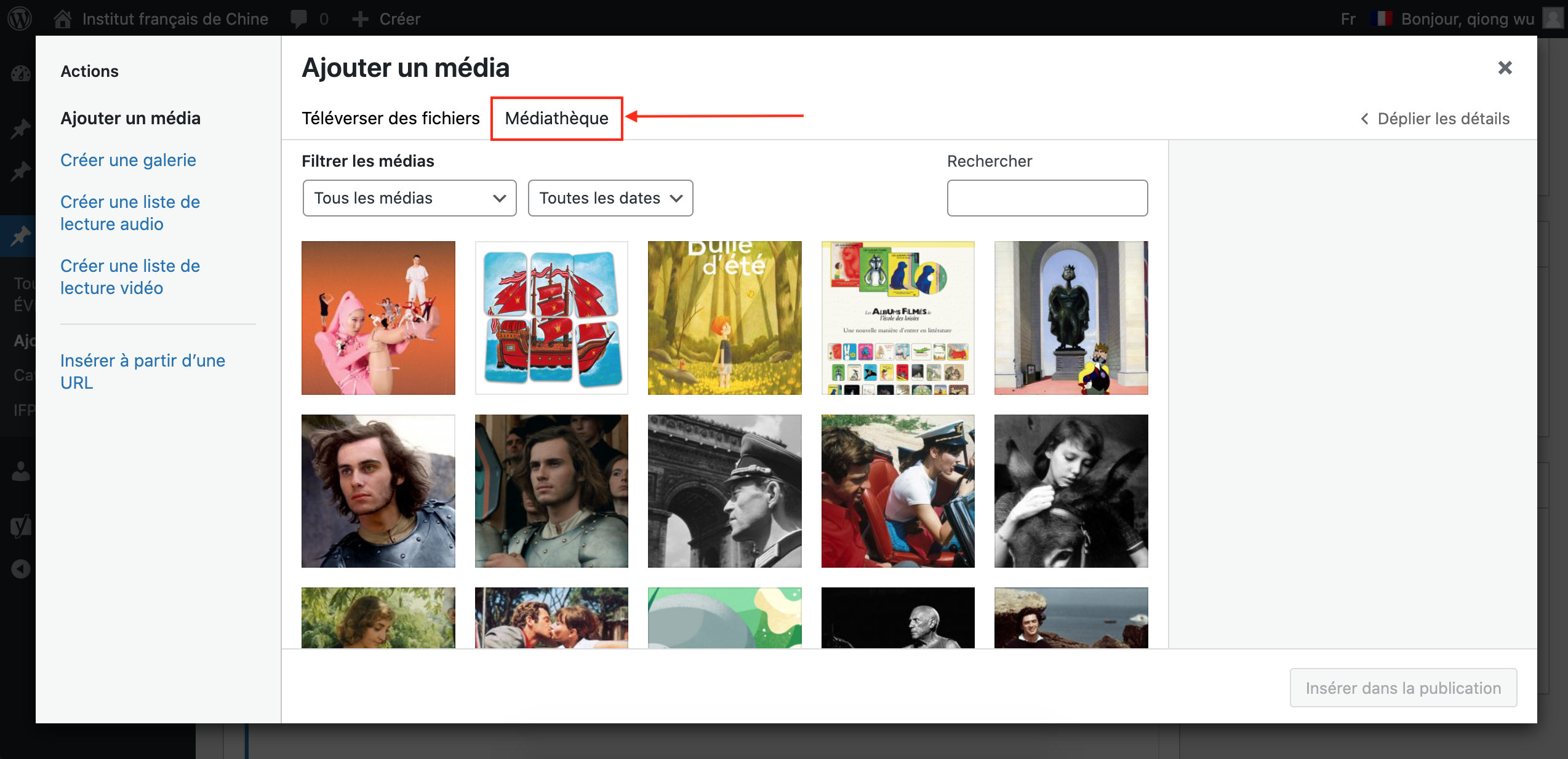Select the black-and-white officer by Arc de Triomphe
1568x759 pixels.
(x=725, y=491)
